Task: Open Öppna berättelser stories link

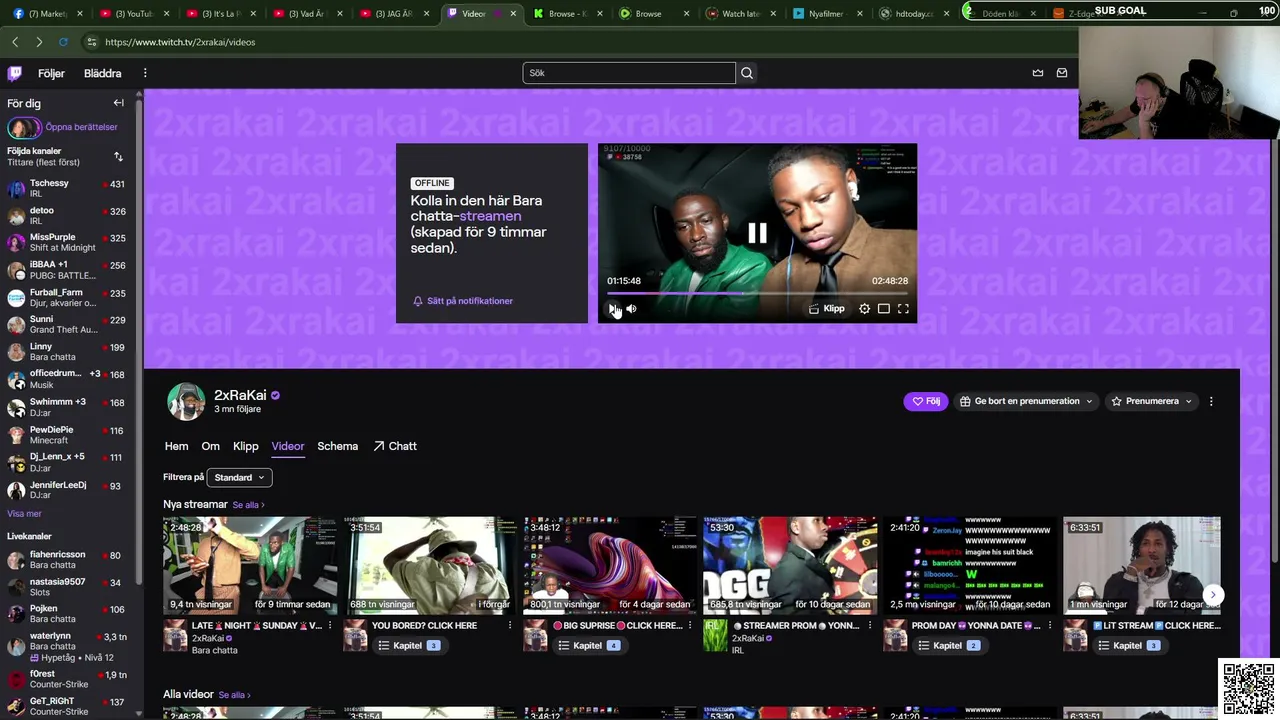Action: point(81,127)
